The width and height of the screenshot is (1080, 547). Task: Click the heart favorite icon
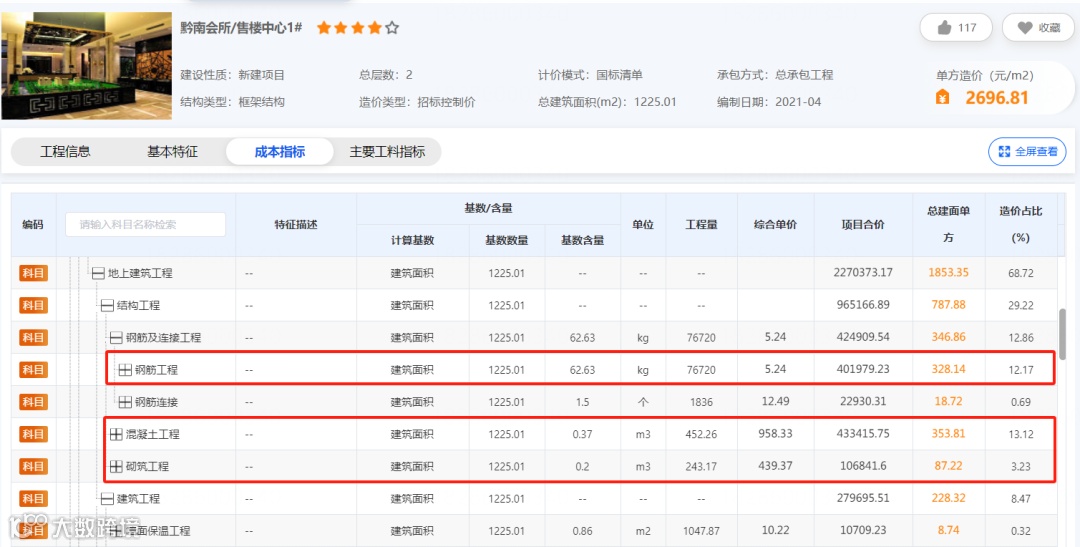pos(1025,28)
